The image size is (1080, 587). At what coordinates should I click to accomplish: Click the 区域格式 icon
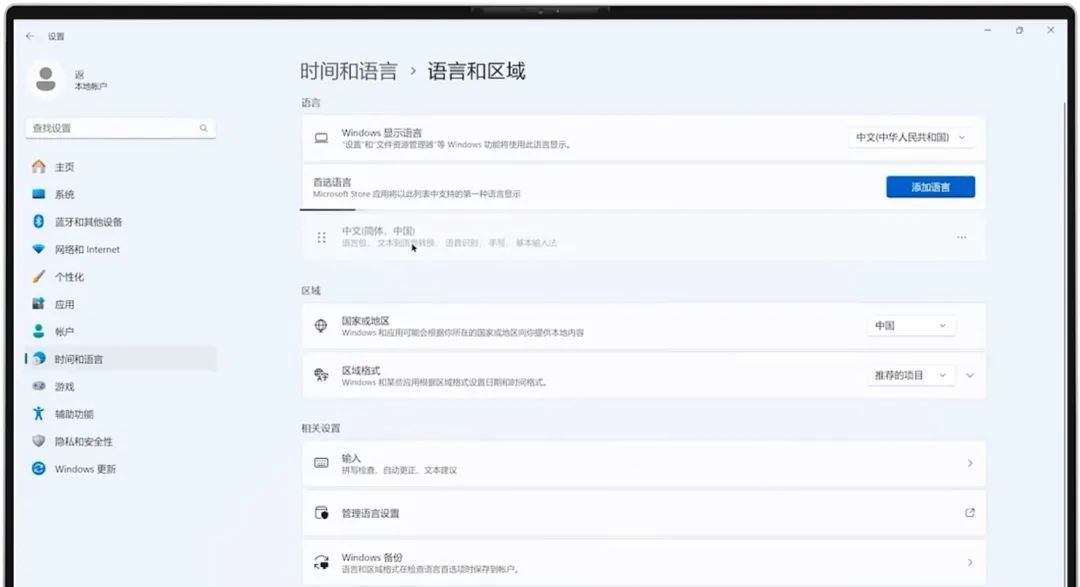tap(321, 375)
